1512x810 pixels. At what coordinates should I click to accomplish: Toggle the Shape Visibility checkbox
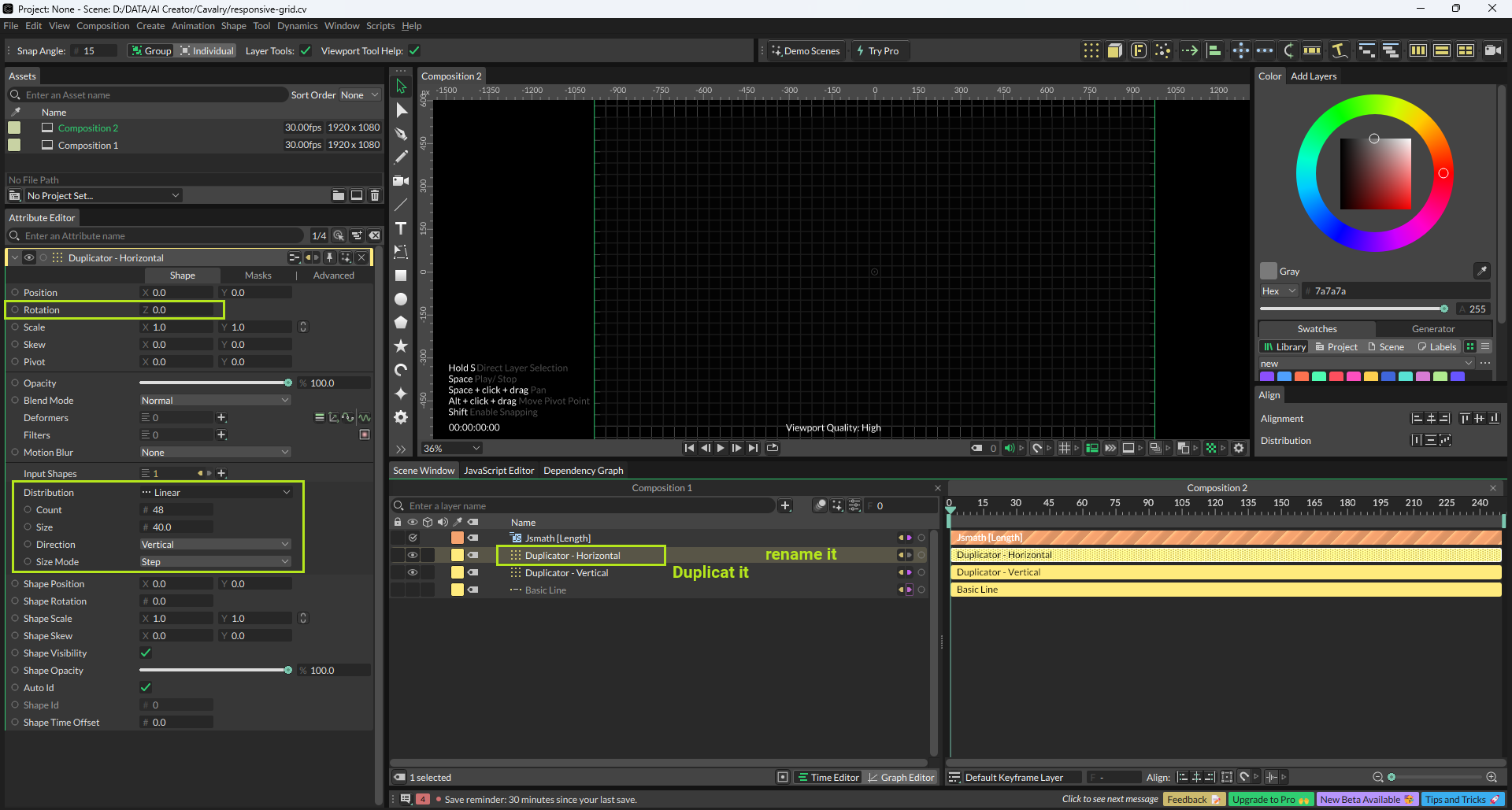(146, 653)
